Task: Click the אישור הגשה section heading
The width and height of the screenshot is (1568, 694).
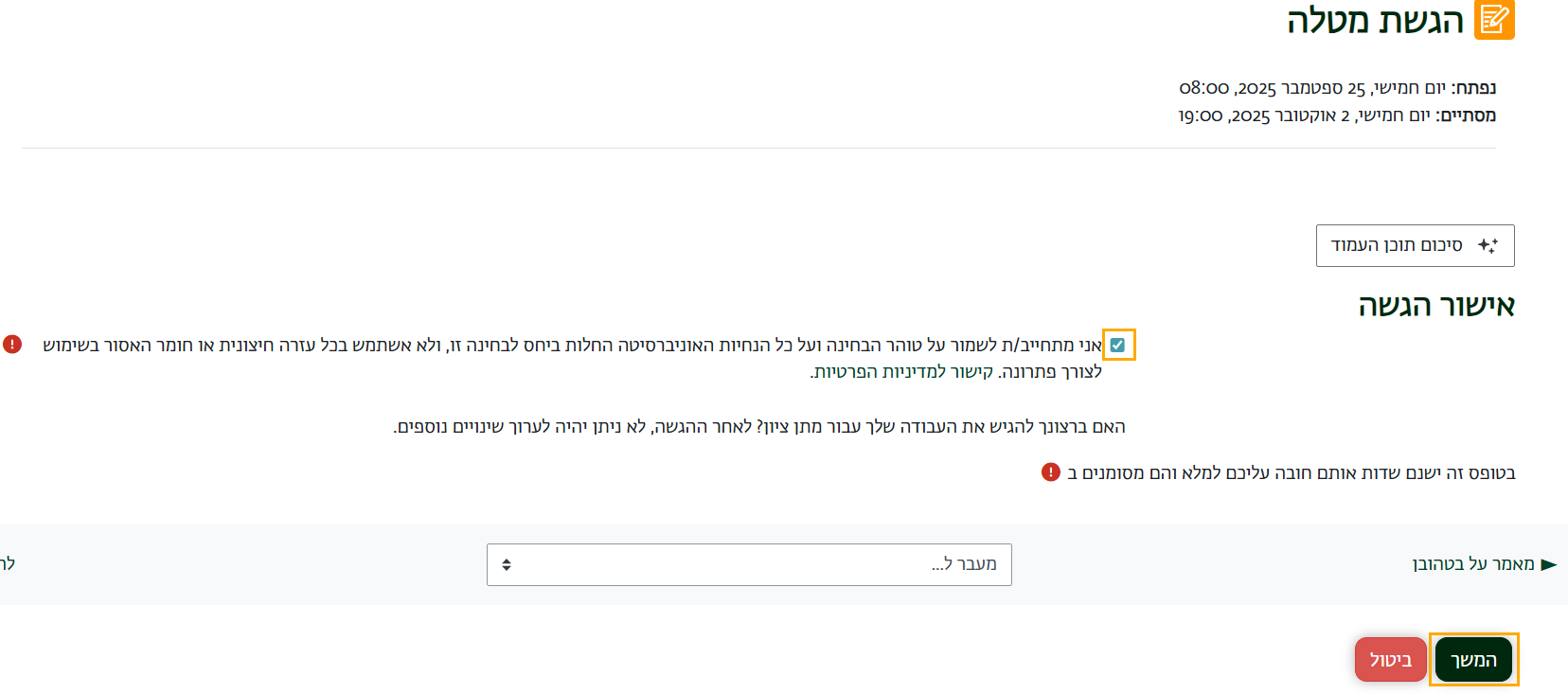Action: click(x=1436, y=306)
